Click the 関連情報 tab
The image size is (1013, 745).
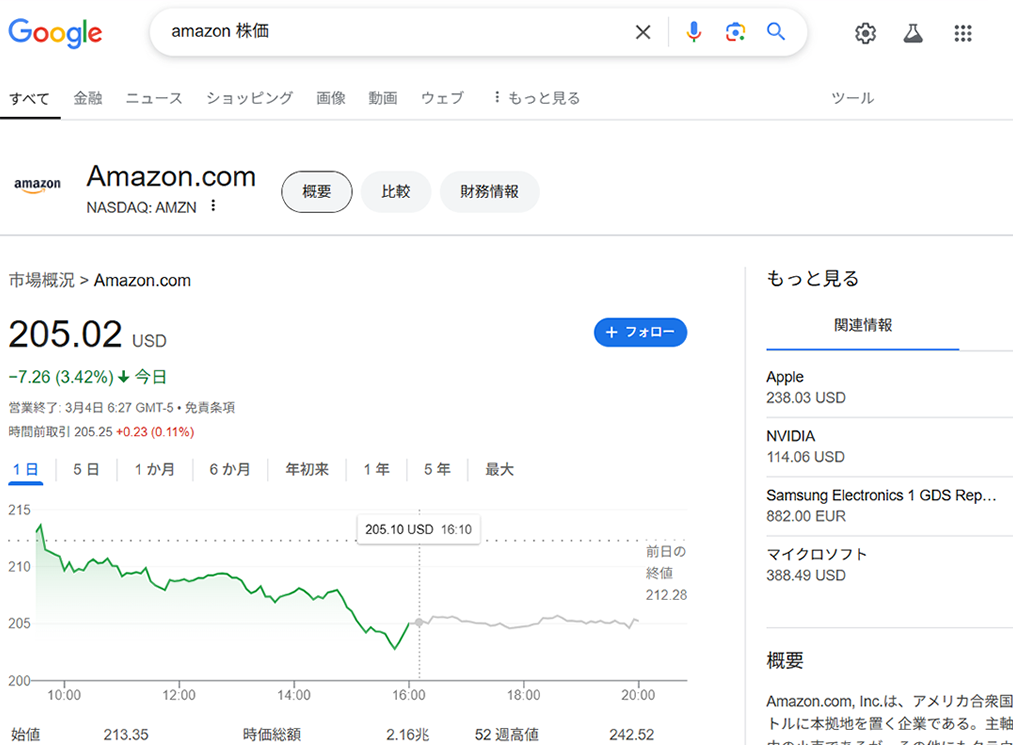coord(862,325)
